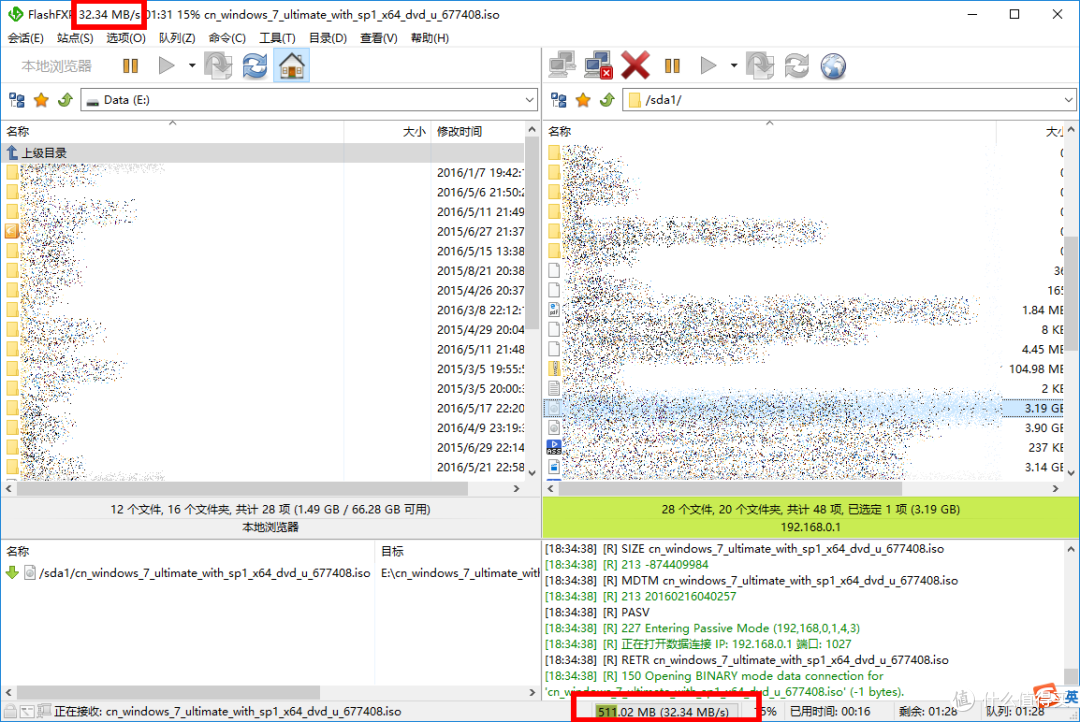The image size is (1080, 722).
Task: Open the 会话(E) menu
Action: pos(25,38)
